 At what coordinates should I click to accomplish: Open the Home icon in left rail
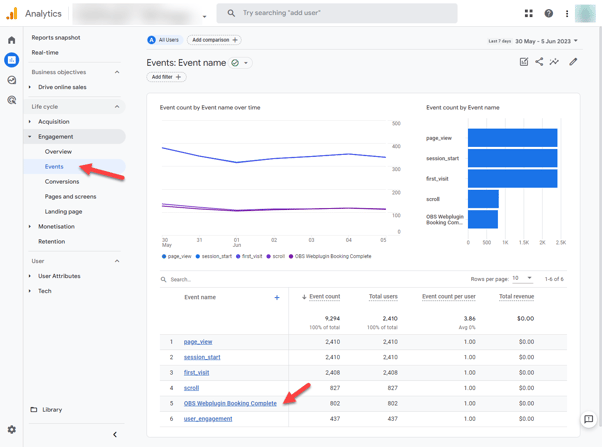(12, 40)
